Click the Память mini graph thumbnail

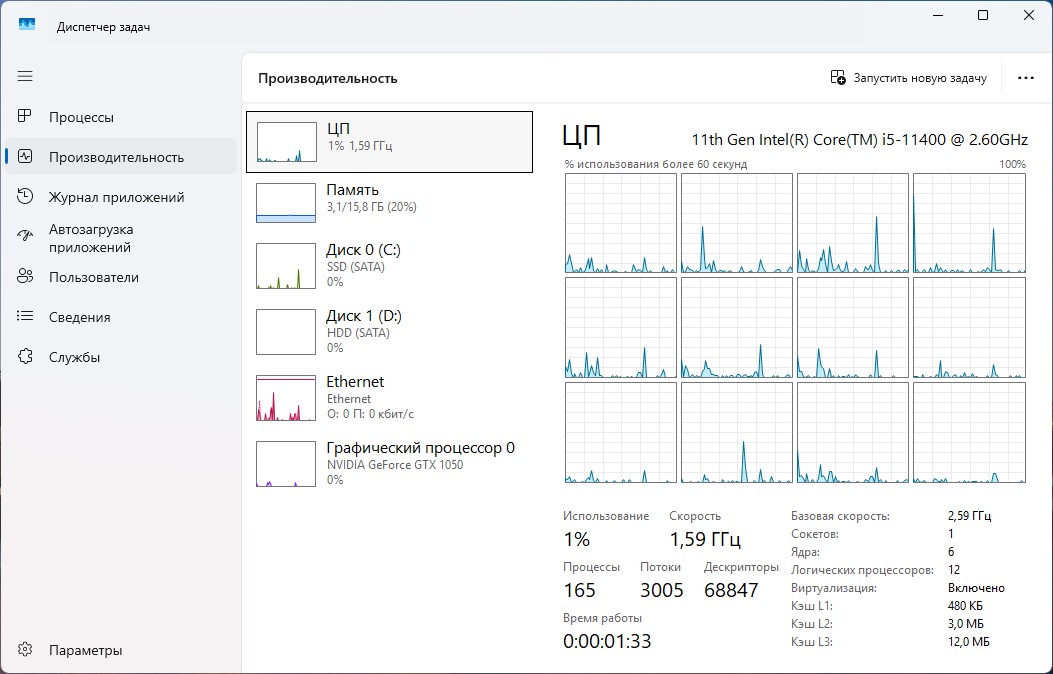[x=286, y=203]
